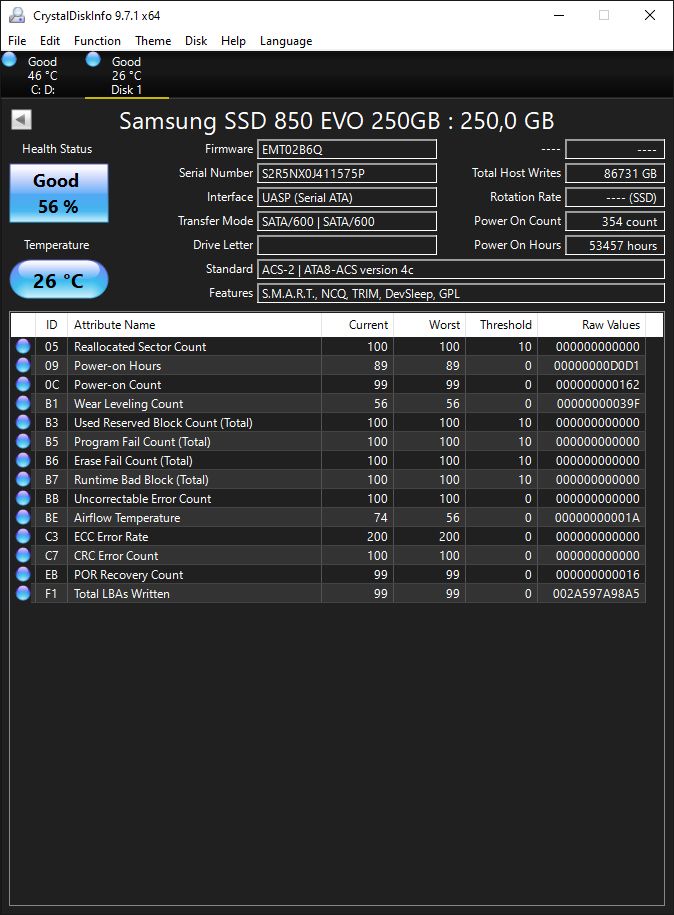Click status orb of Wear Leveling Count row

point(23,403)
